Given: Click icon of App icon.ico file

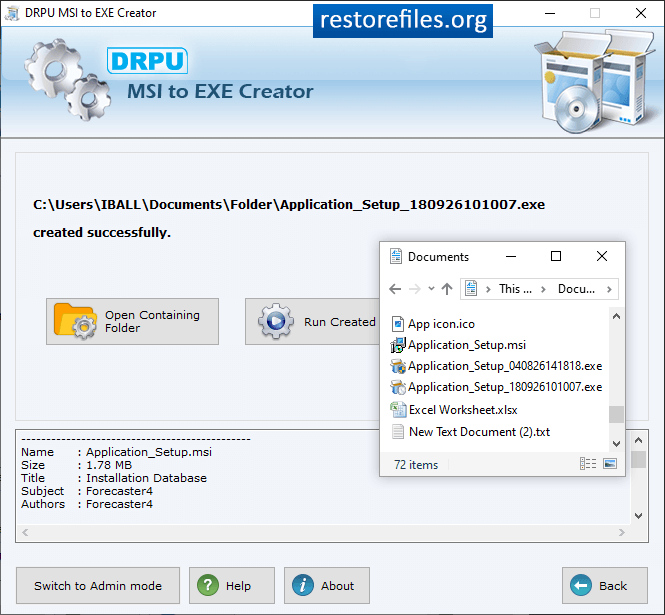Looking at the screenshot, I should pos(398,324).
